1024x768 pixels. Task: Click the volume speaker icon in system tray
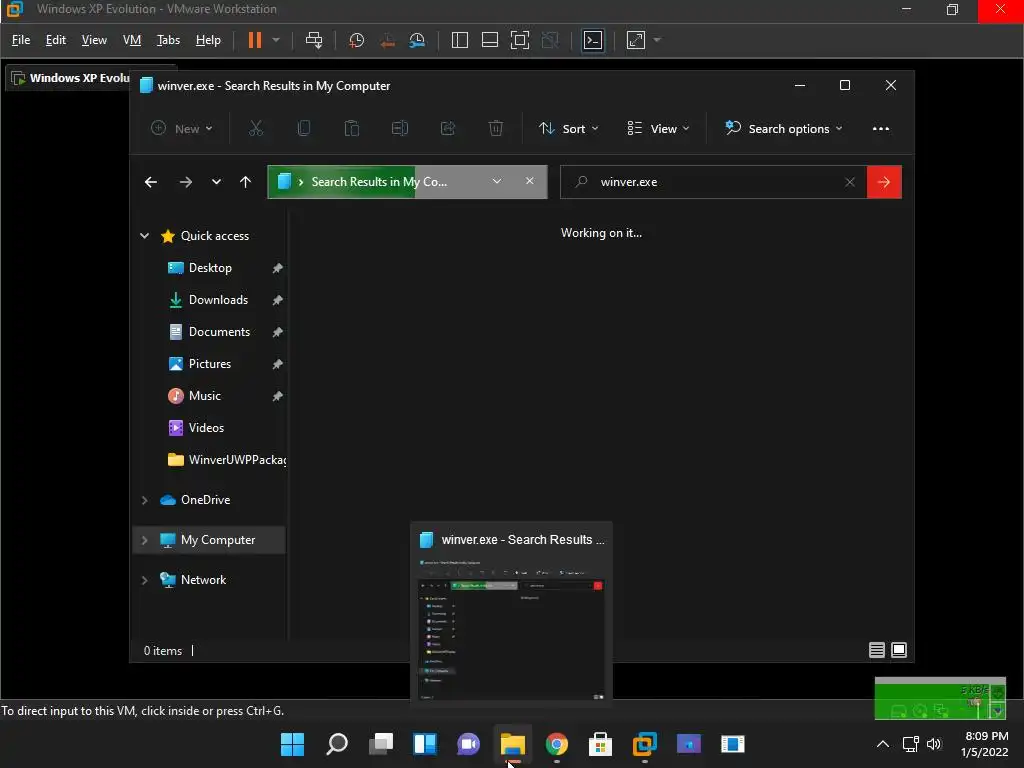pos(935,744)
